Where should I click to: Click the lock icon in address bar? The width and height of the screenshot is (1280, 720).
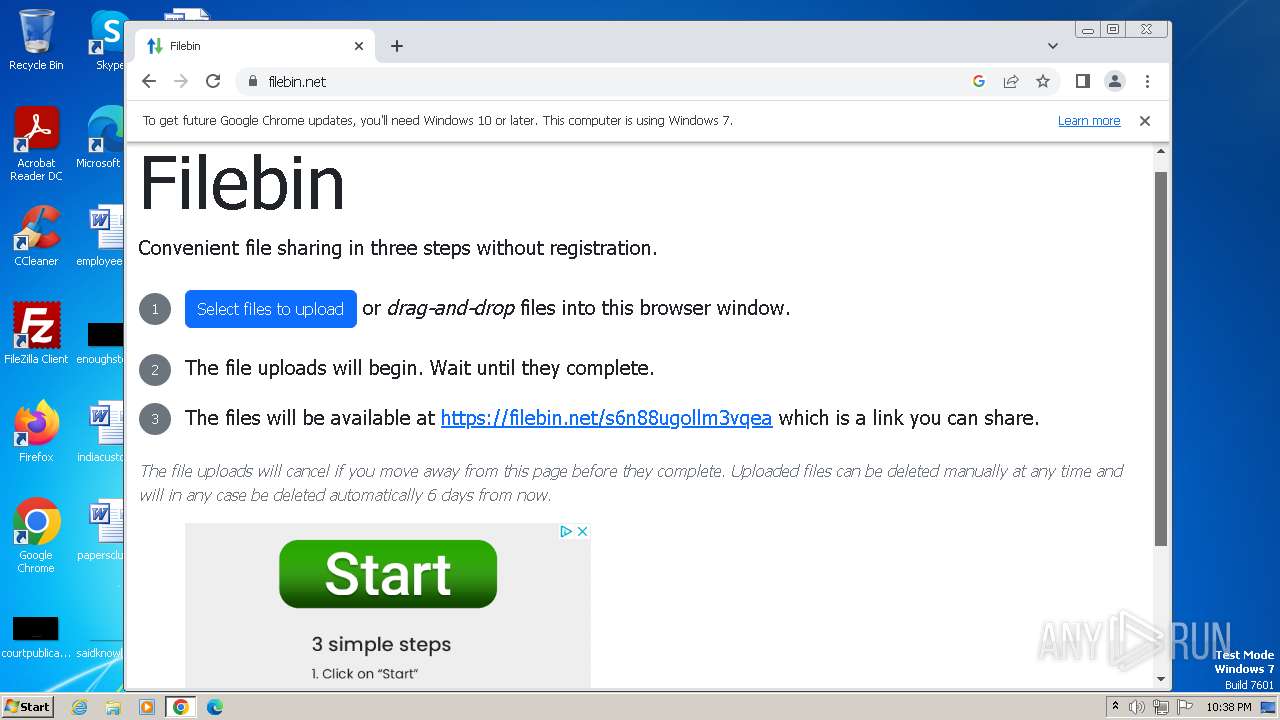click(253, 82)
